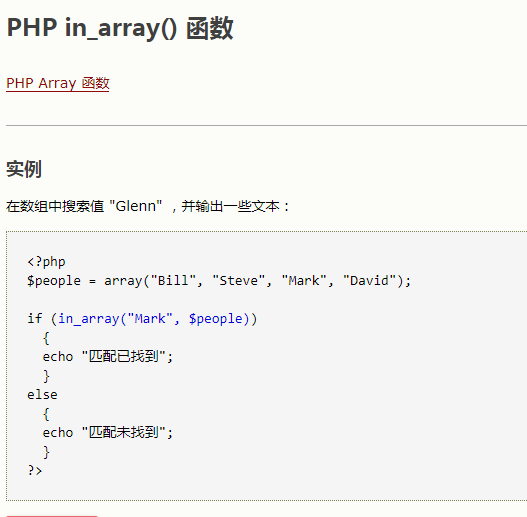Viewport: 527px width, 517px height.
Task: Click the blue $people argument
Action: [x=215, y=319]
